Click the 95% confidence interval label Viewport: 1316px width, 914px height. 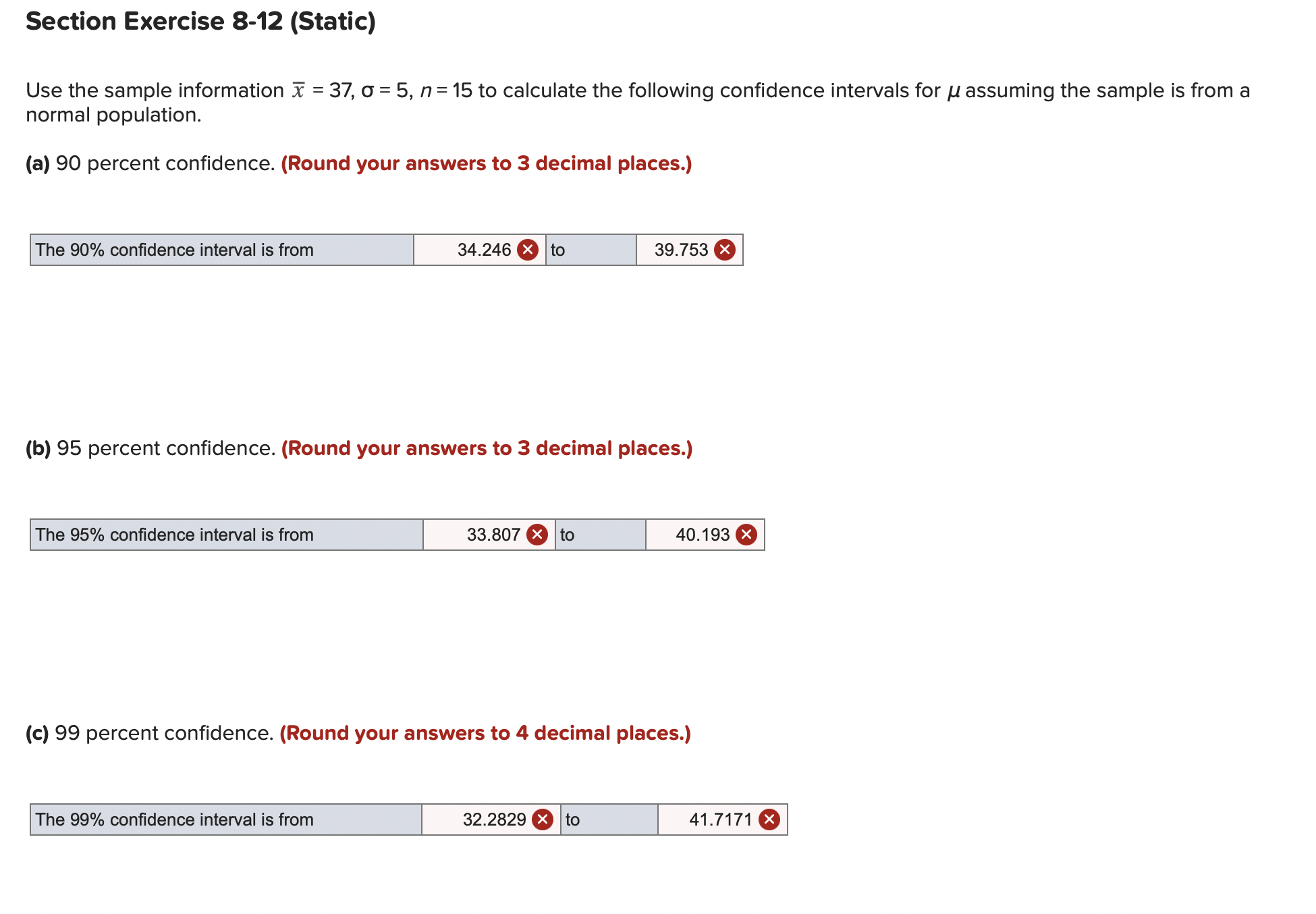tap(175, 535)
